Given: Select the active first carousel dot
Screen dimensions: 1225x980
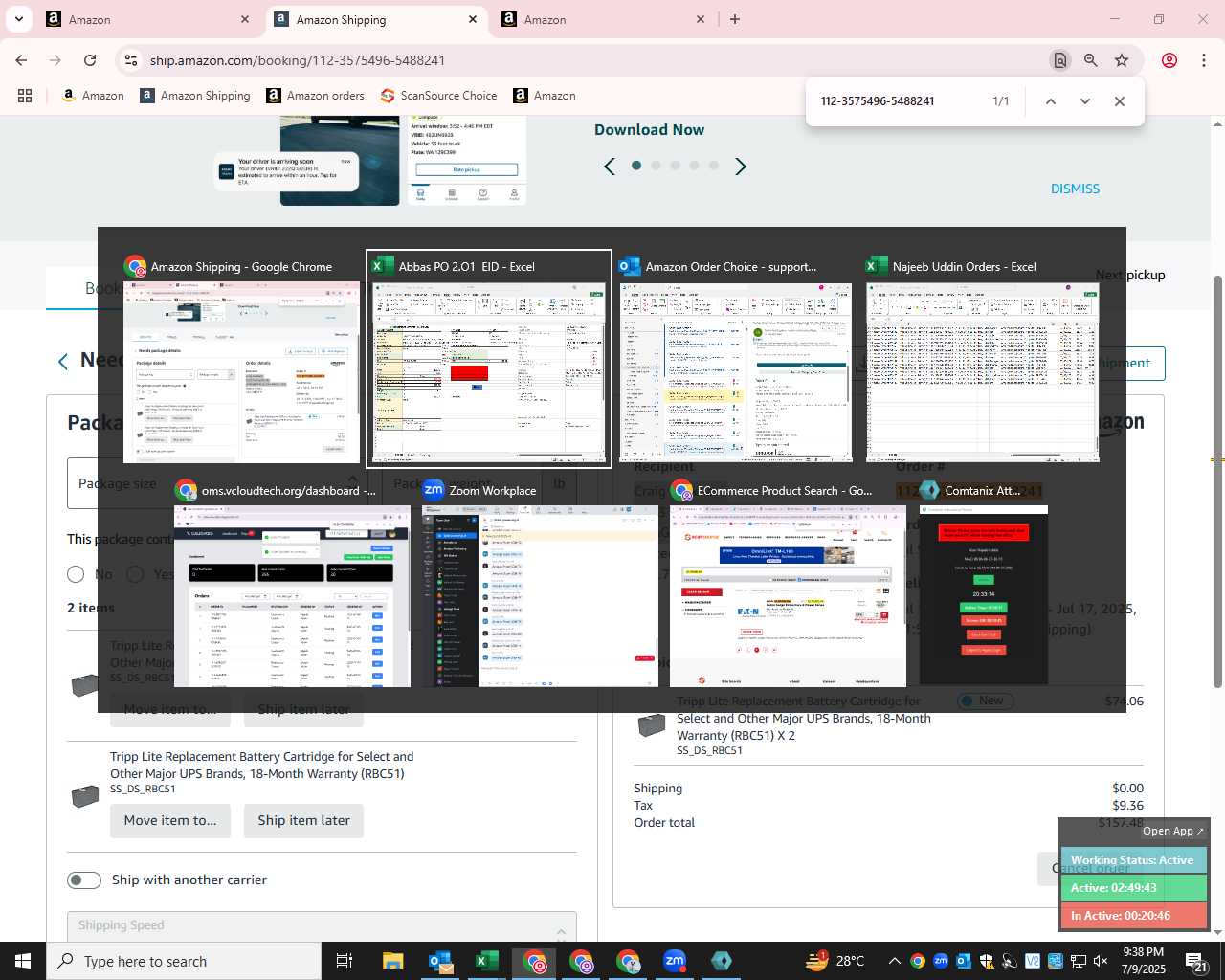Looking at the screenshot, I should 636,166.
